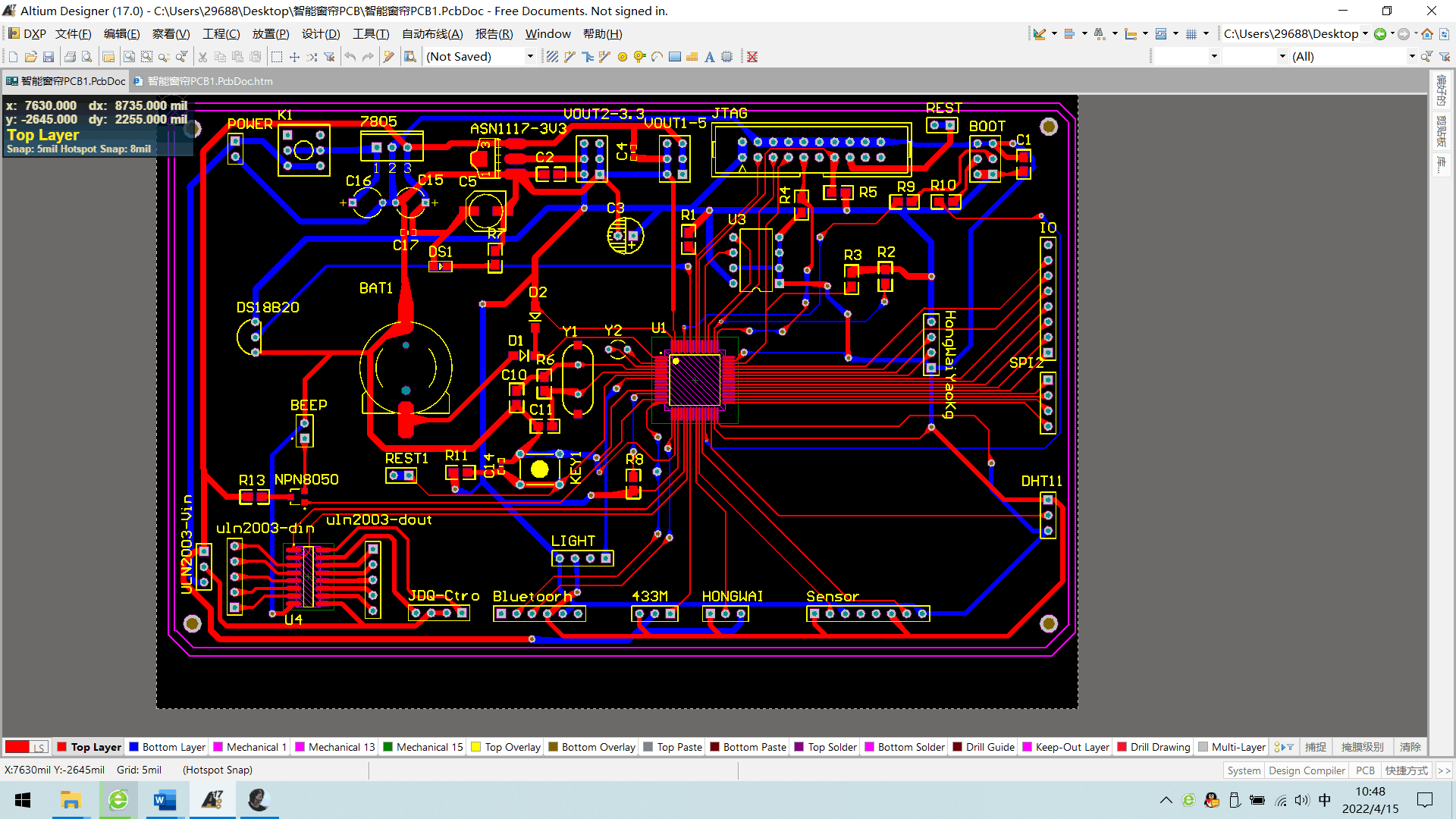
Task: Click the red X clear icon on toolbar
Action: (x=752, y=57)
